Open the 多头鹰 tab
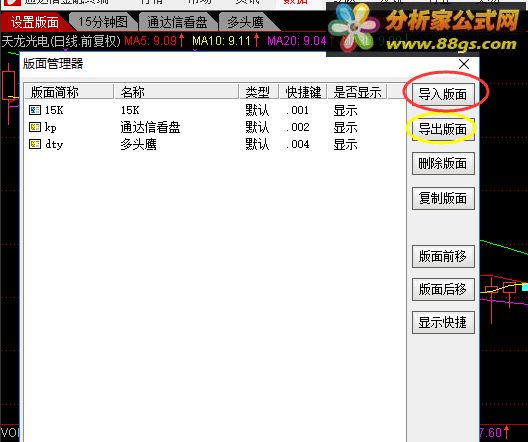528x442 pixels. coord(245,22)
